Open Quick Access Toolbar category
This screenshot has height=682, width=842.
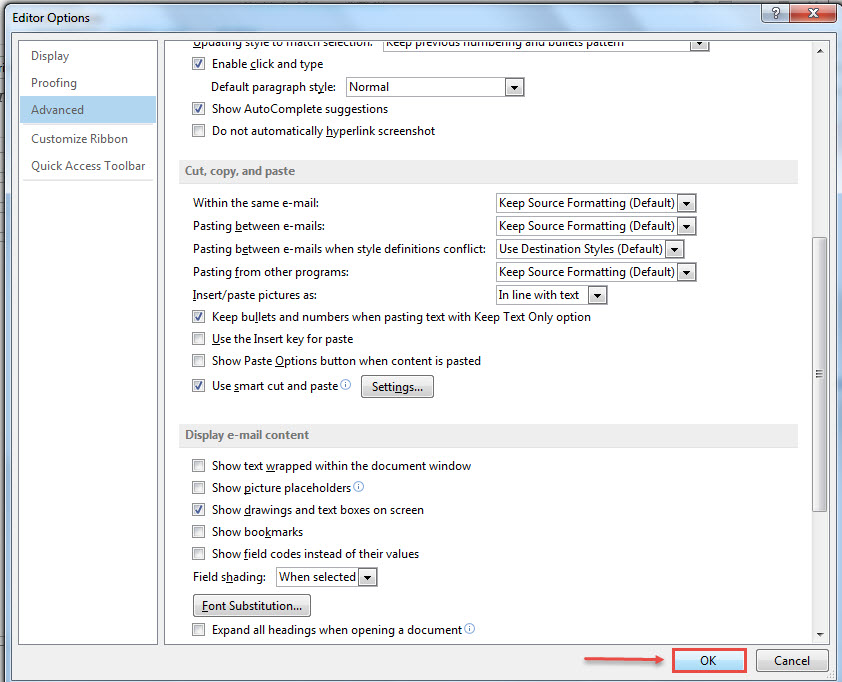tap(88, 165)
